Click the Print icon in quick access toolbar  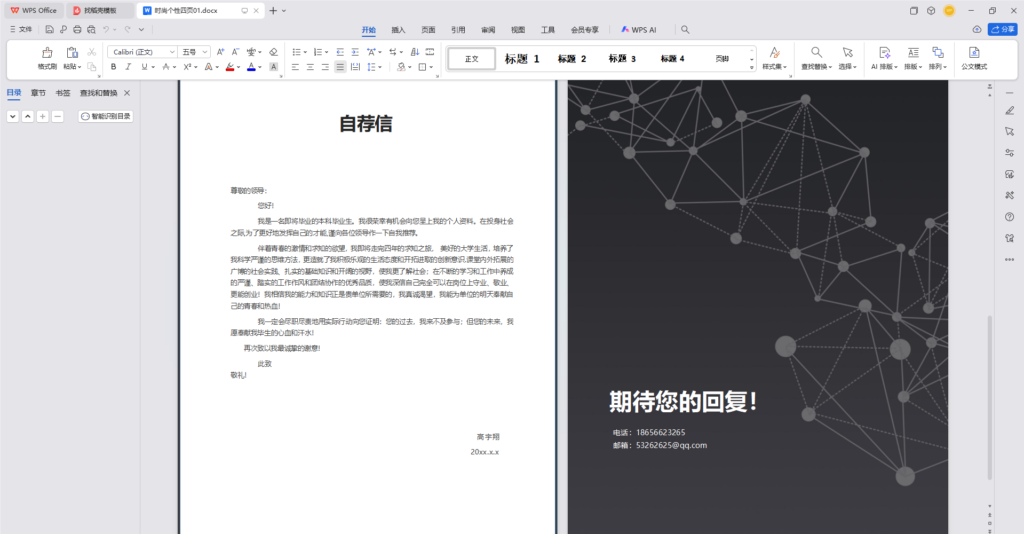coord(77,29)
